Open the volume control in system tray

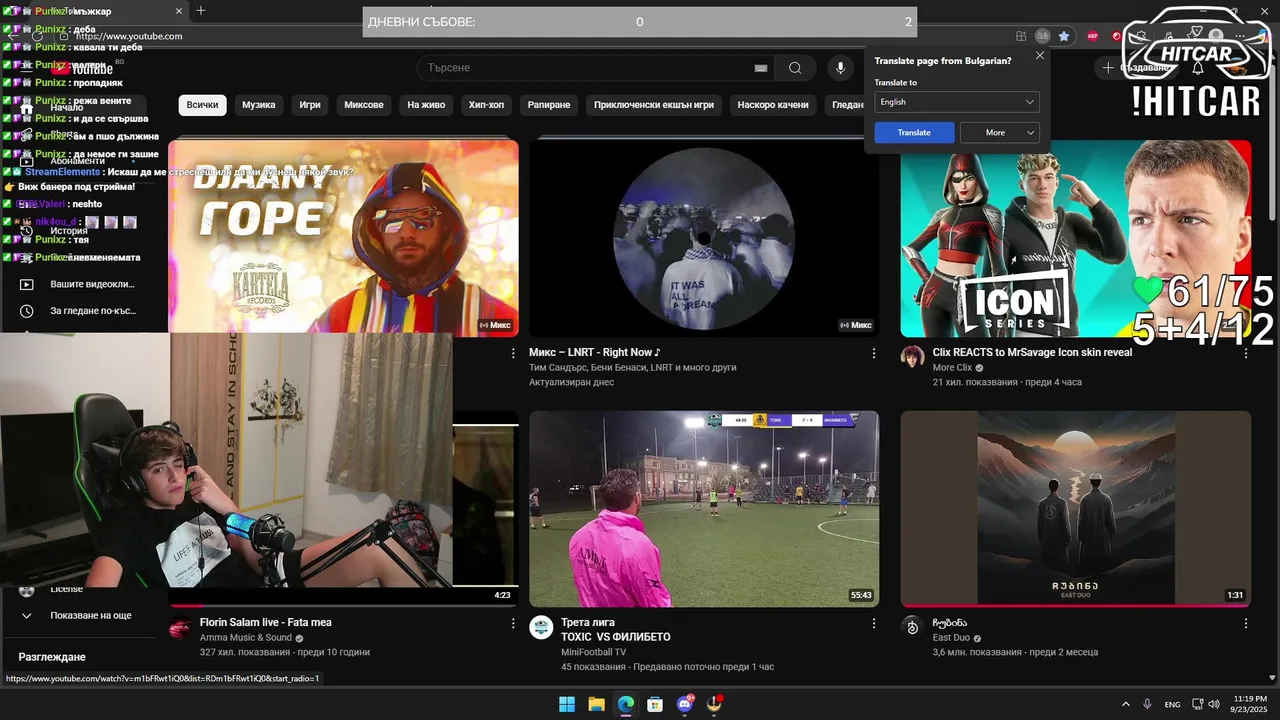click(1213, 704)
